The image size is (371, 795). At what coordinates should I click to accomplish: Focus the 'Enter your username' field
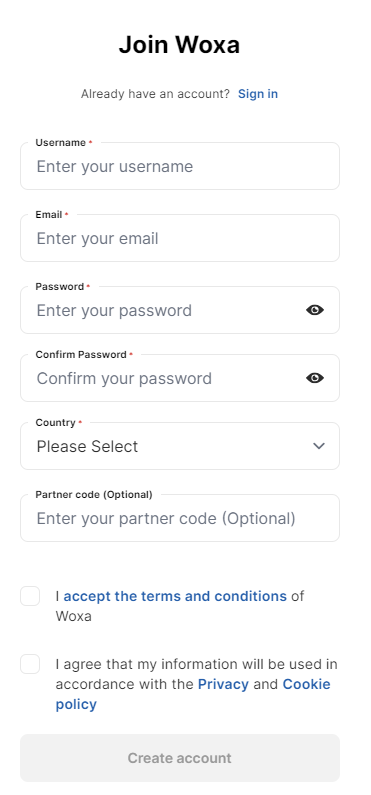[x=180, y=166]
